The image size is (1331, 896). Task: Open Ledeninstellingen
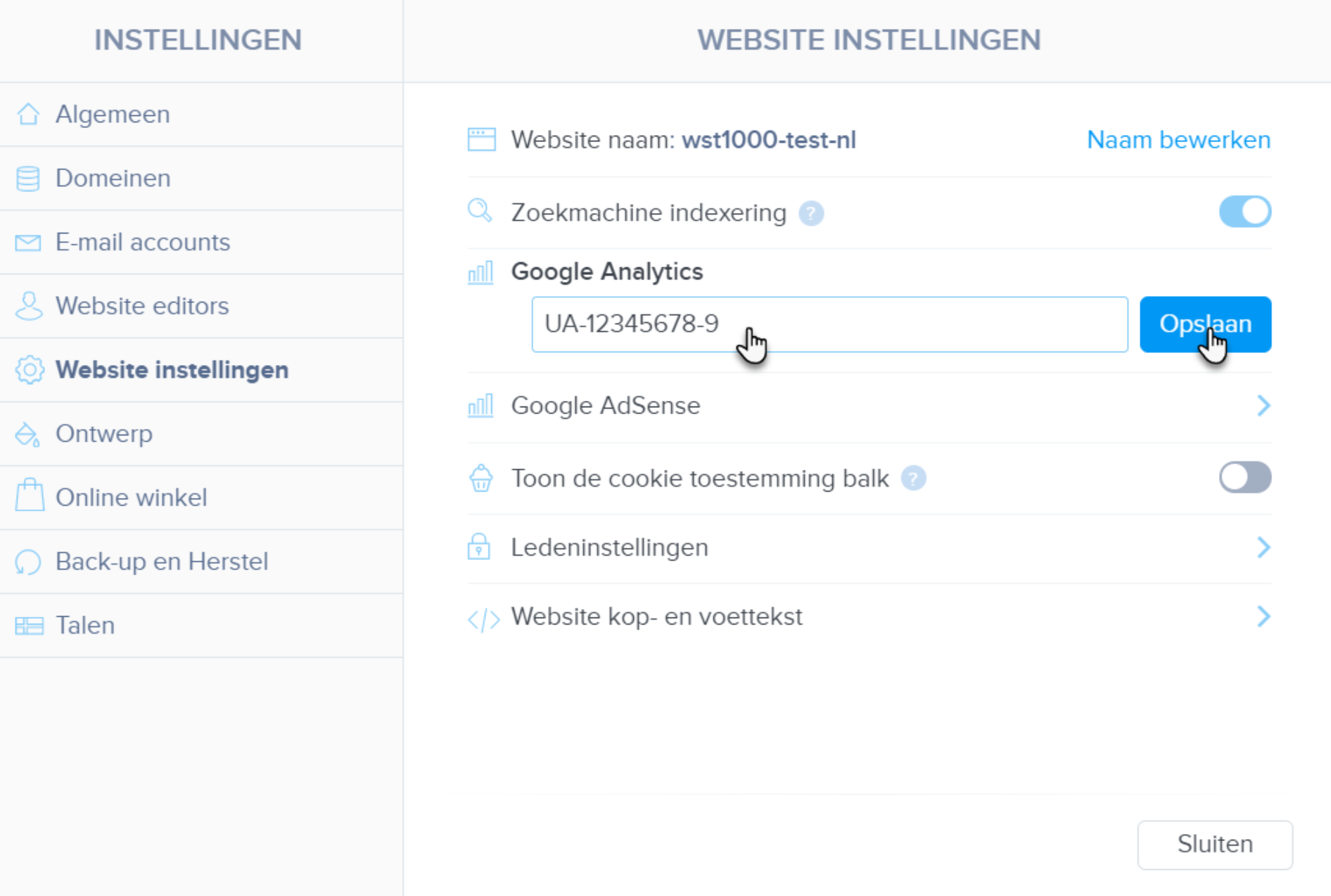1264,547
